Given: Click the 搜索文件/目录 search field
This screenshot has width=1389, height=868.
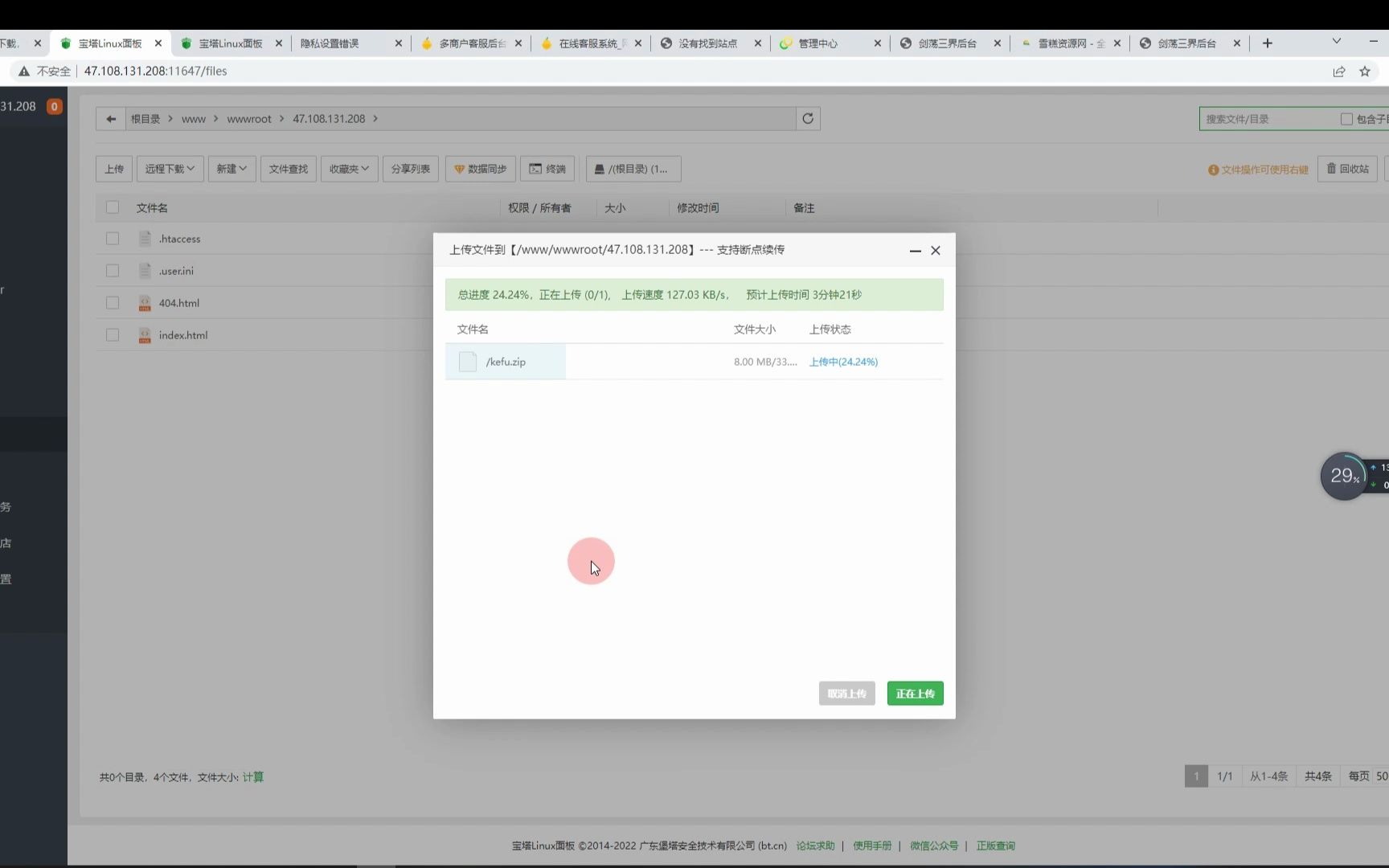Looking at the screenshot, I should 1270,119.
